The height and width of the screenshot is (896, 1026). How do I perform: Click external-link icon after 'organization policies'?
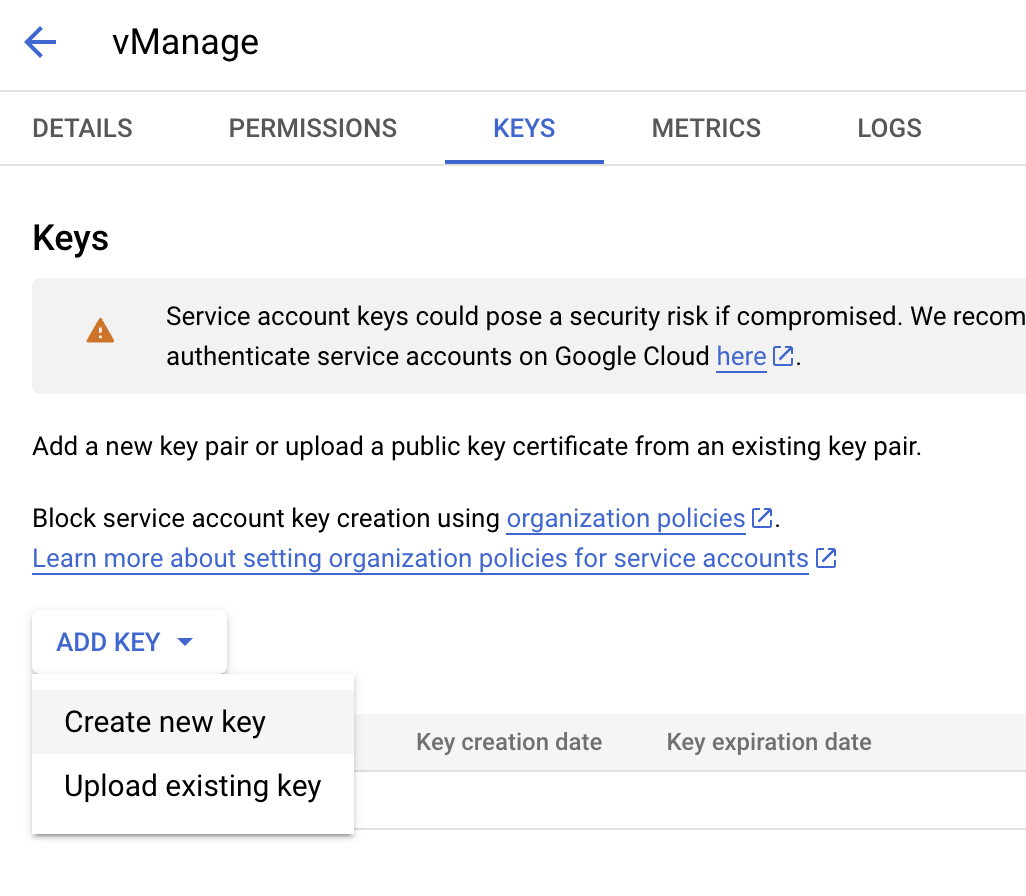coord(762,518)
